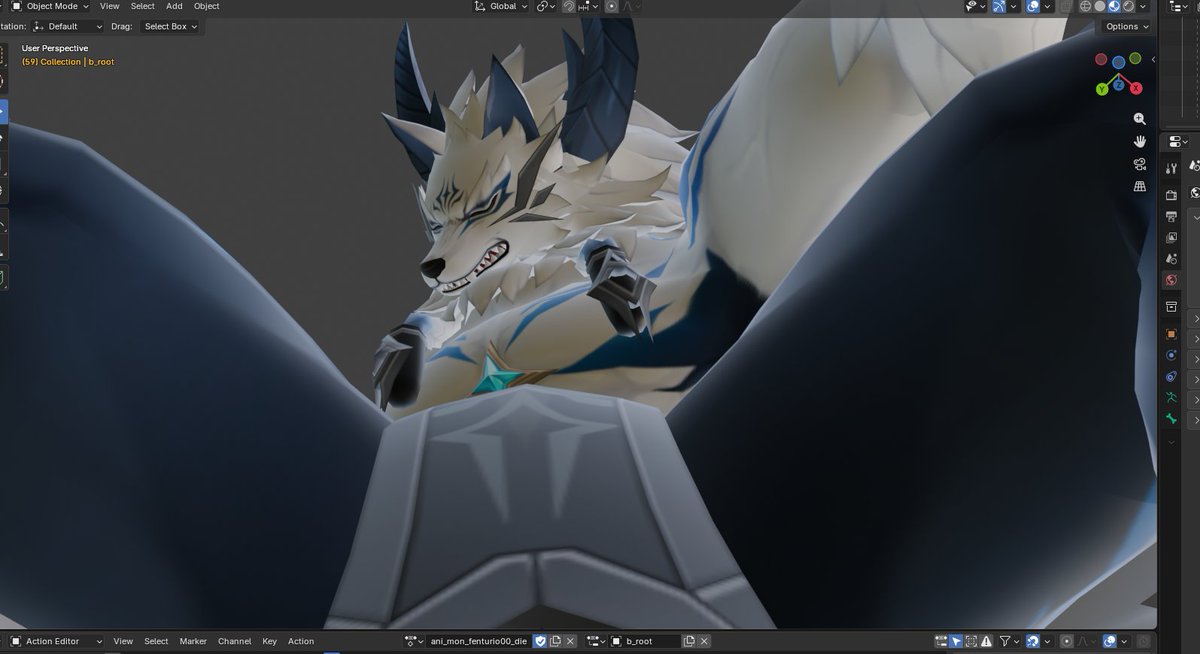Toggle Action Editor snapping magnet
The height and width of the screenshot is (654, 1200).
[1033, 641]
